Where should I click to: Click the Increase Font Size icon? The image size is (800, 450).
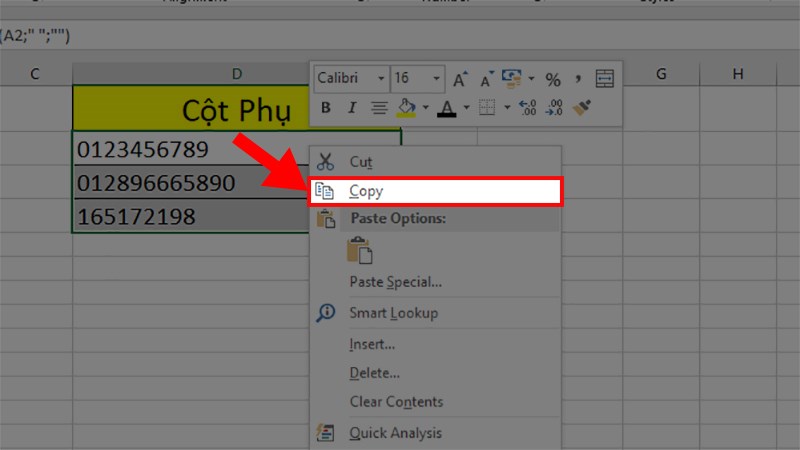coord(460,79)
